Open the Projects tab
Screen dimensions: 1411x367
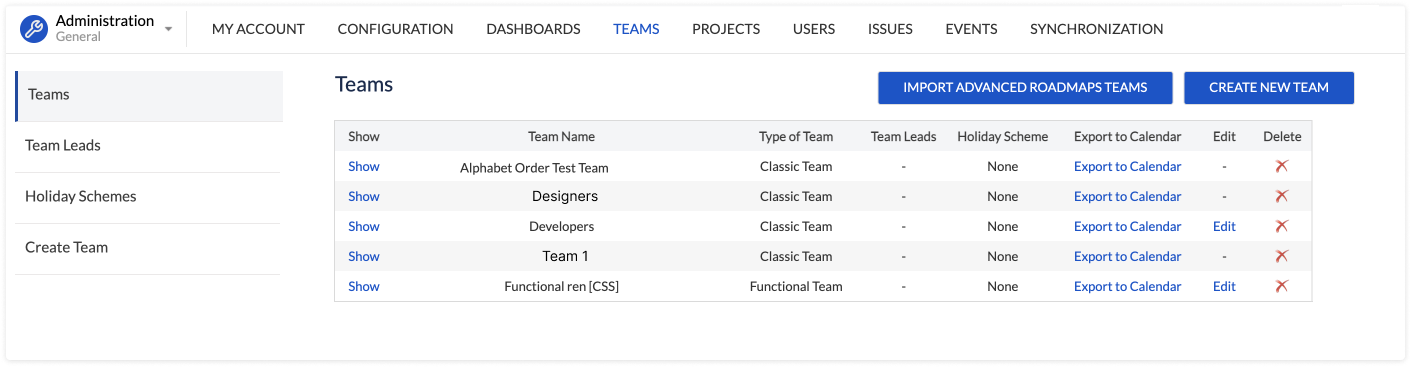click(726, 29)
